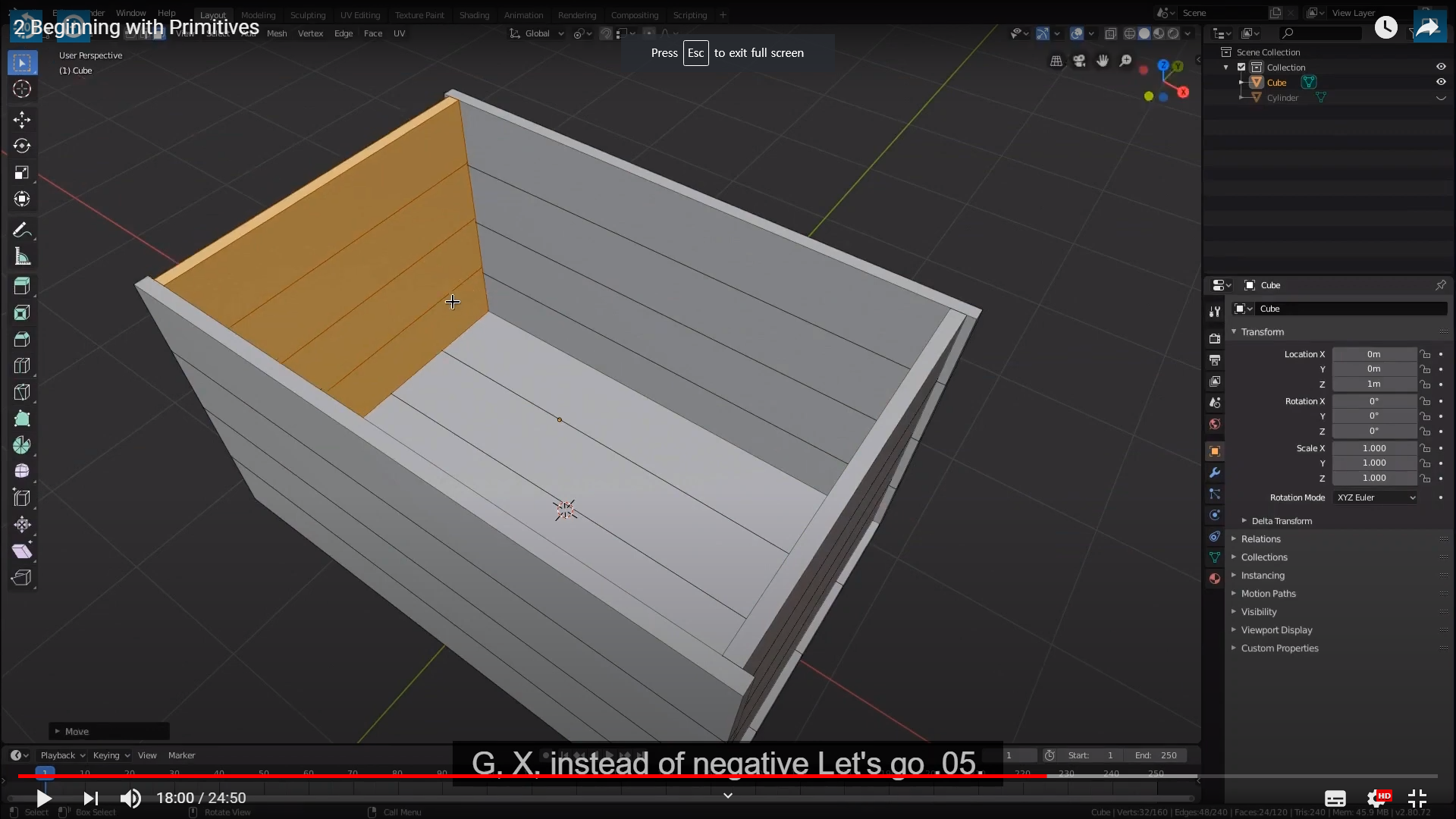Screen dimensions: 1456x819
Task: Activate the Scale tool
Action: [x=22, y=172]
